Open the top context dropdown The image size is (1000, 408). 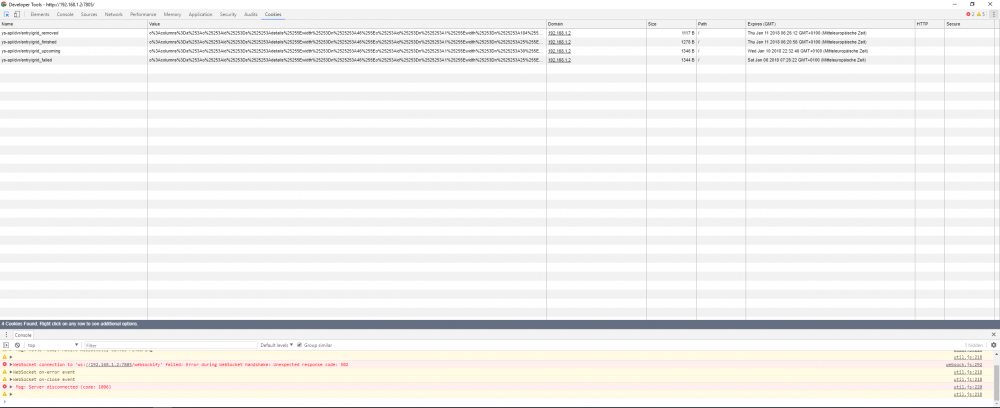[x=52, y=345]
